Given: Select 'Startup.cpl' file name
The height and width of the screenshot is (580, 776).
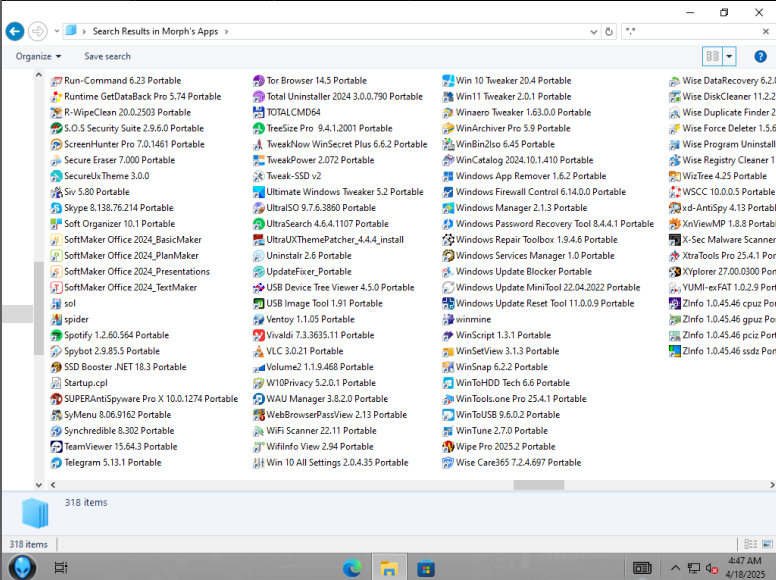Looking at the screenshot, I should click(x=86, y=383).
